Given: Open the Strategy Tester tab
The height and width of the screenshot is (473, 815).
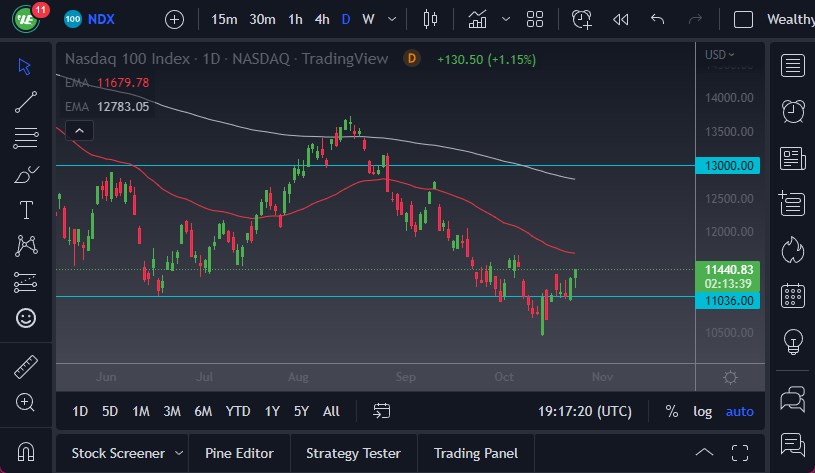Looking at the screenshot, I should tap(352, 453).
